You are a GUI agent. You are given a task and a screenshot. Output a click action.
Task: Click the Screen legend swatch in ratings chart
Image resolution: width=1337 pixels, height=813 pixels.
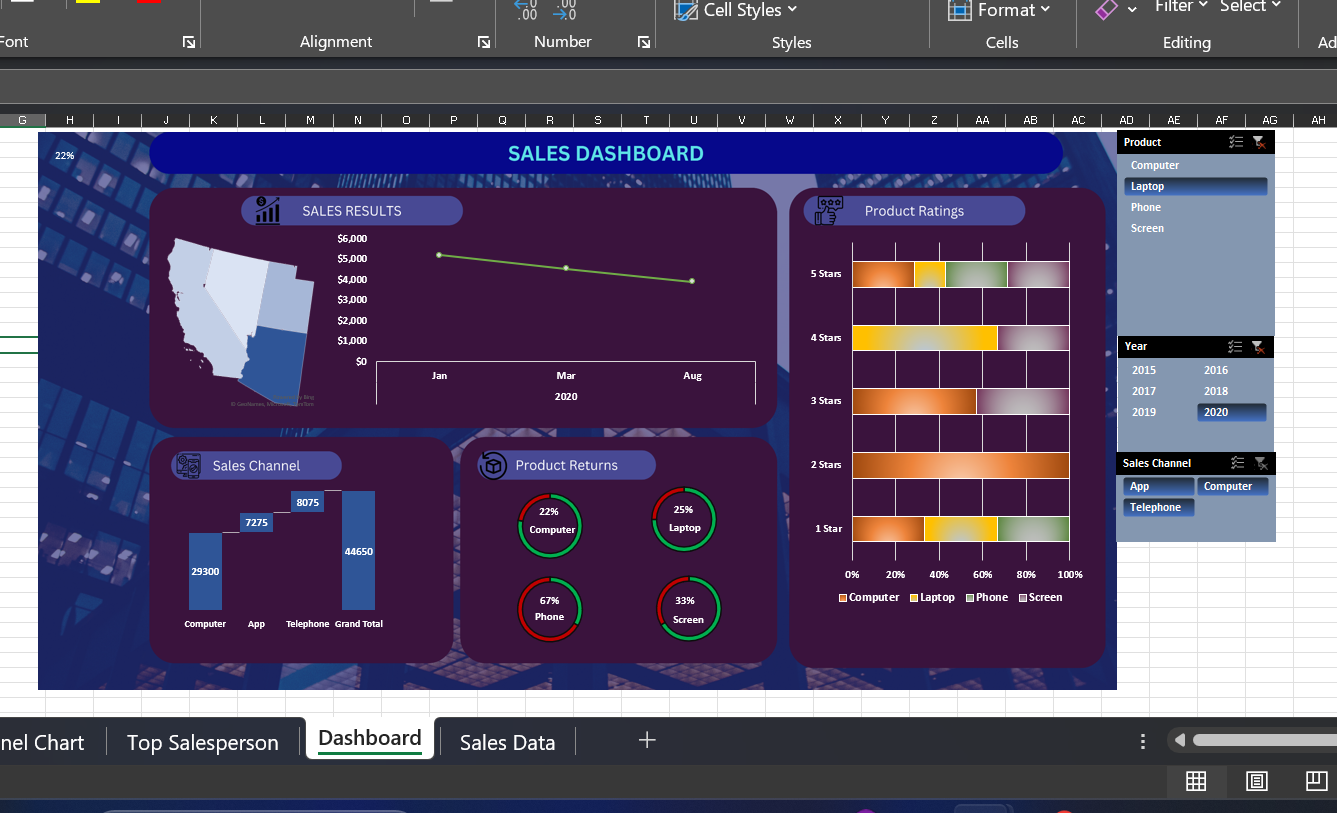click(x=1022, y=598)
